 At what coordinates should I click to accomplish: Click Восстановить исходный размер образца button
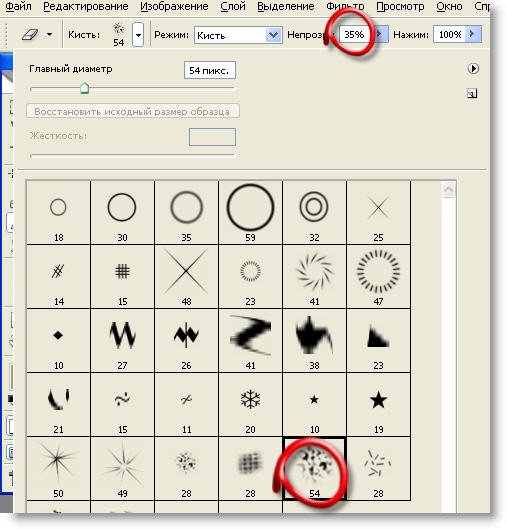(x=133, y=111)
